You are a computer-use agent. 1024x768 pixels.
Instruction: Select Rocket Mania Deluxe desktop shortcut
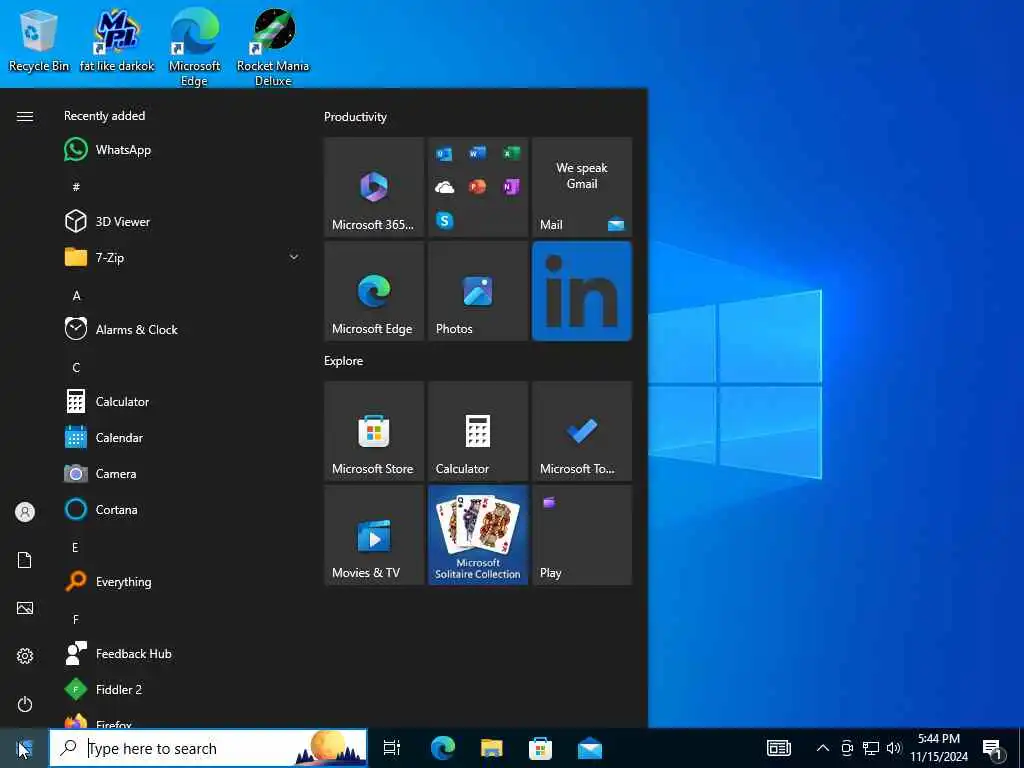tap(273, 47)
